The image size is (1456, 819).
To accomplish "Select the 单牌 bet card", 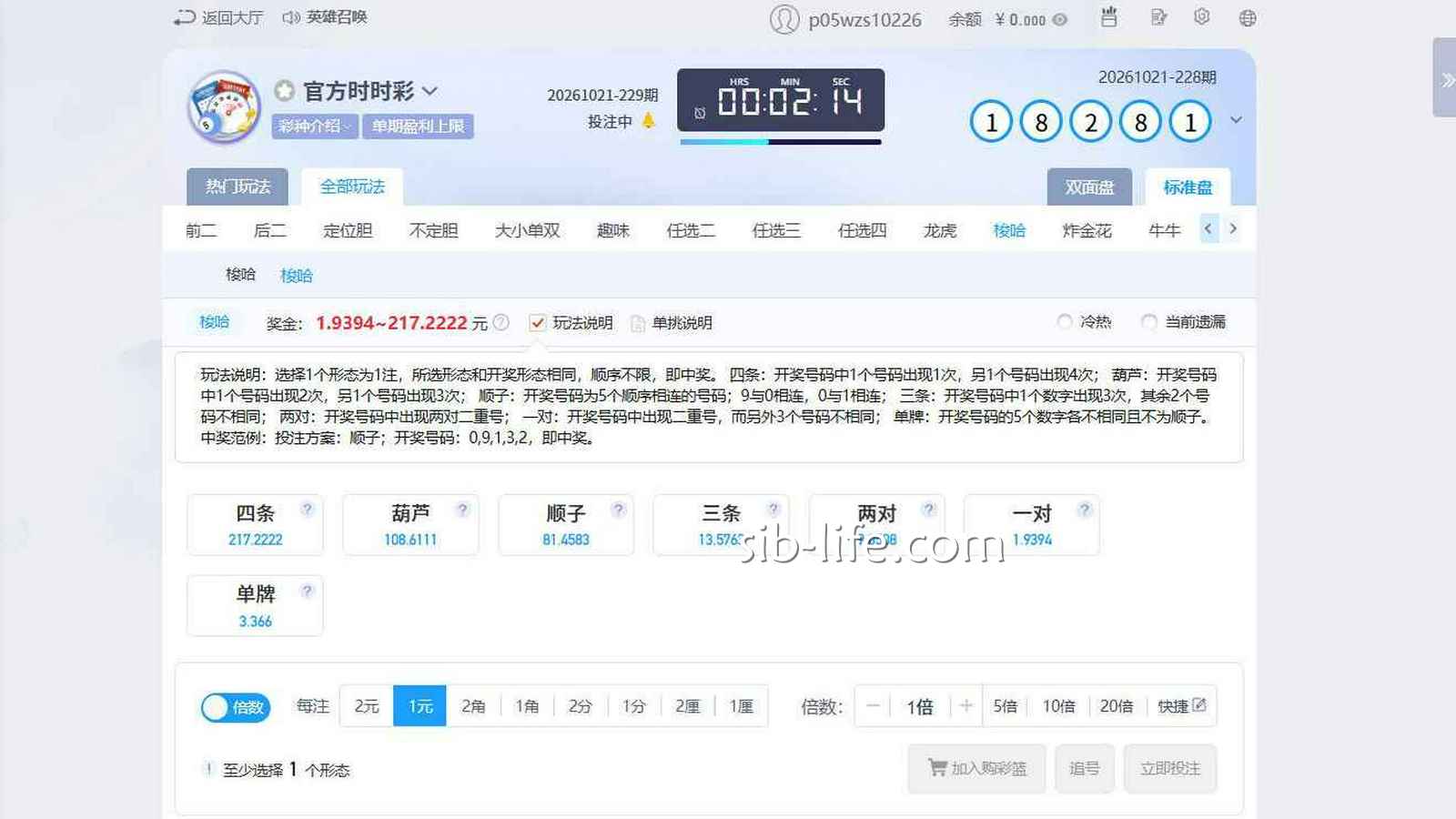I will 255,606.
